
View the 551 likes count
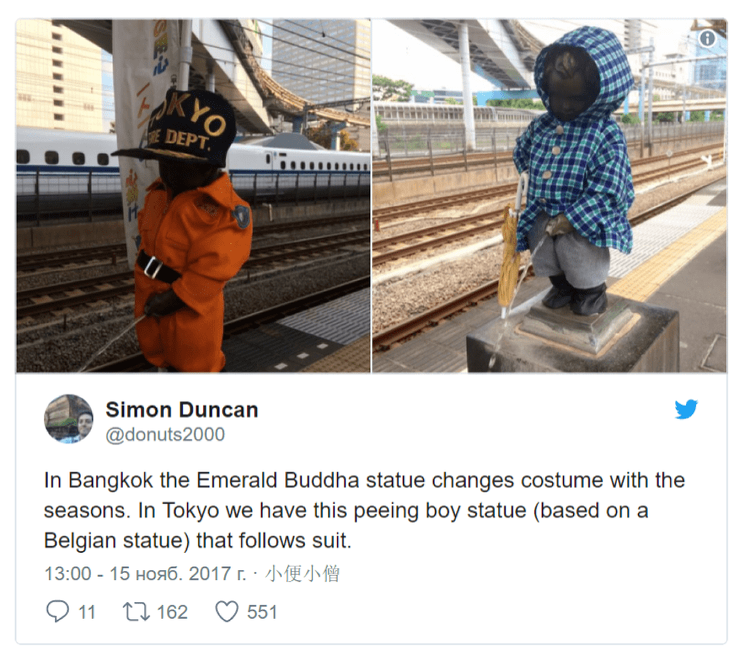[x=262, y=612]
